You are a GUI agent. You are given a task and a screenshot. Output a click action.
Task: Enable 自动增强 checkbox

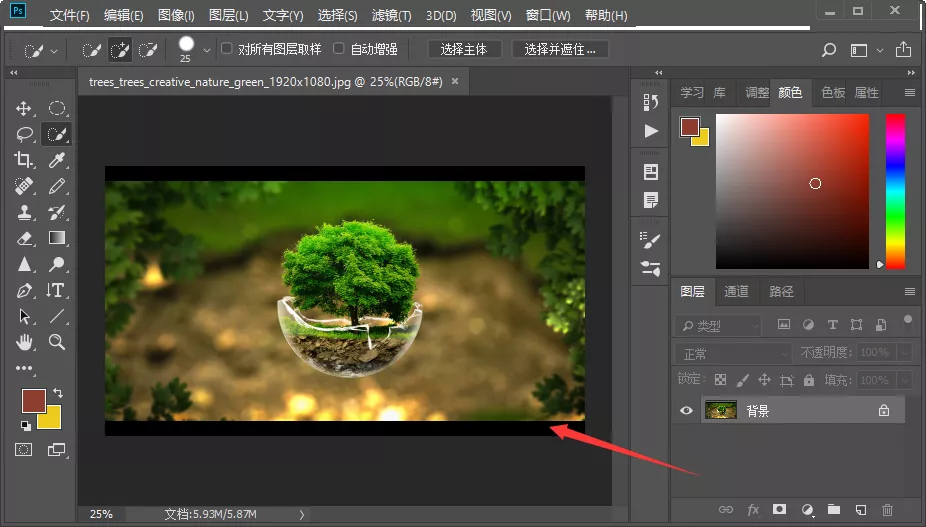(339, 48)
